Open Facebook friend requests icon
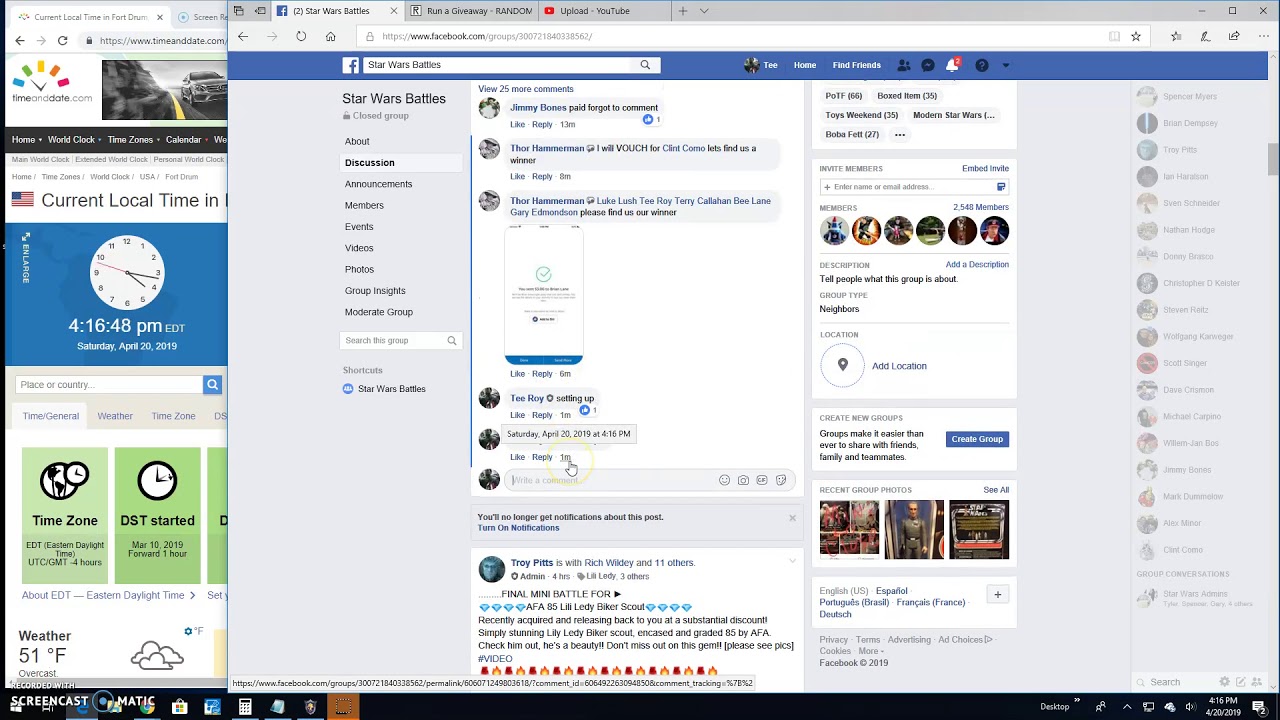The image size is (1280, 720). [904, 65]
